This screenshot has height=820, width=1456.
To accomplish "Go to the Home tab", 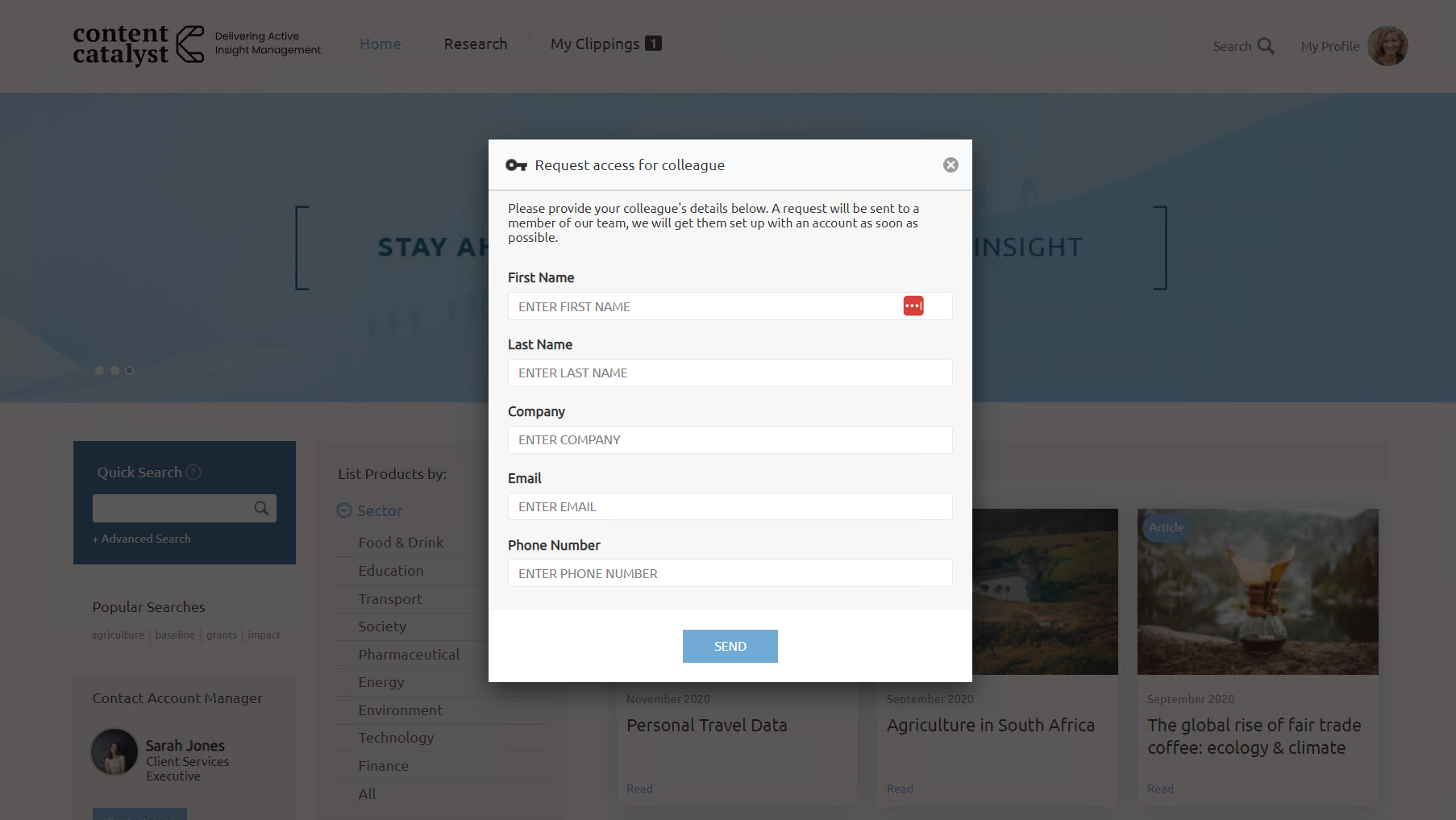I will (x=380, y=44).
